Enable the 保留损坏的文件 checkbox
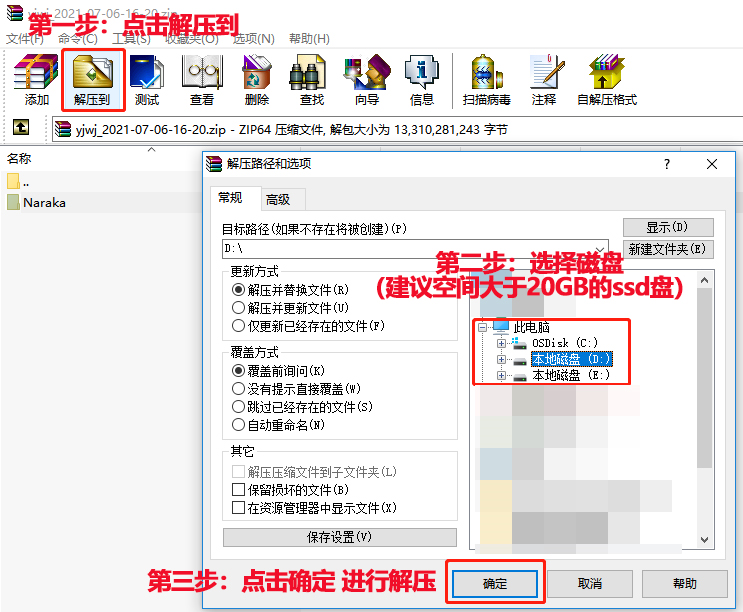 (x=238, y=490)
